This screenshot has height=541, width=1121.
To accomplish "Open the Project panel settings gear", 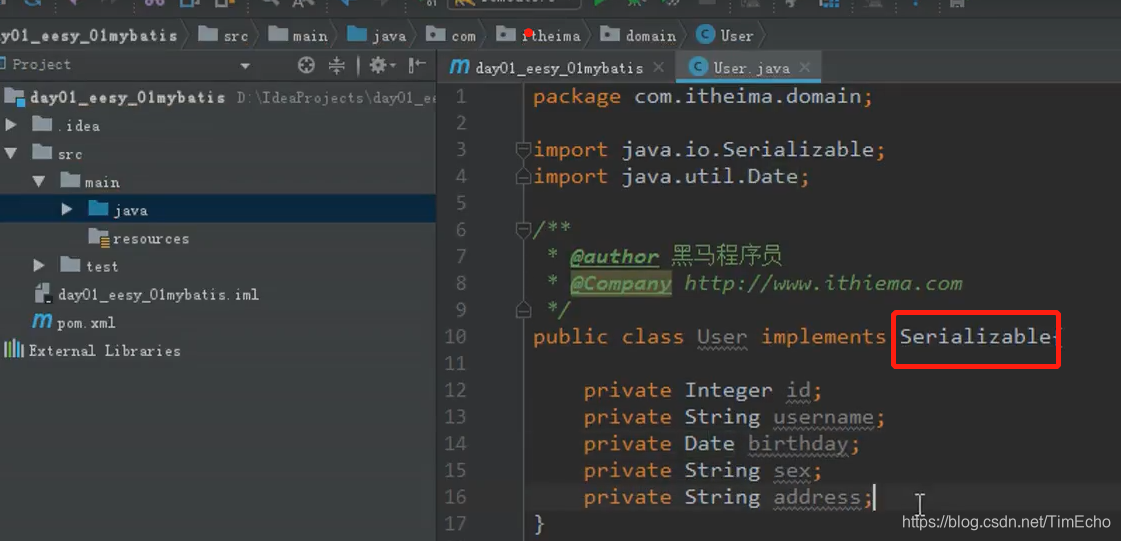I will pyautogui.click(x=382, y=66).
